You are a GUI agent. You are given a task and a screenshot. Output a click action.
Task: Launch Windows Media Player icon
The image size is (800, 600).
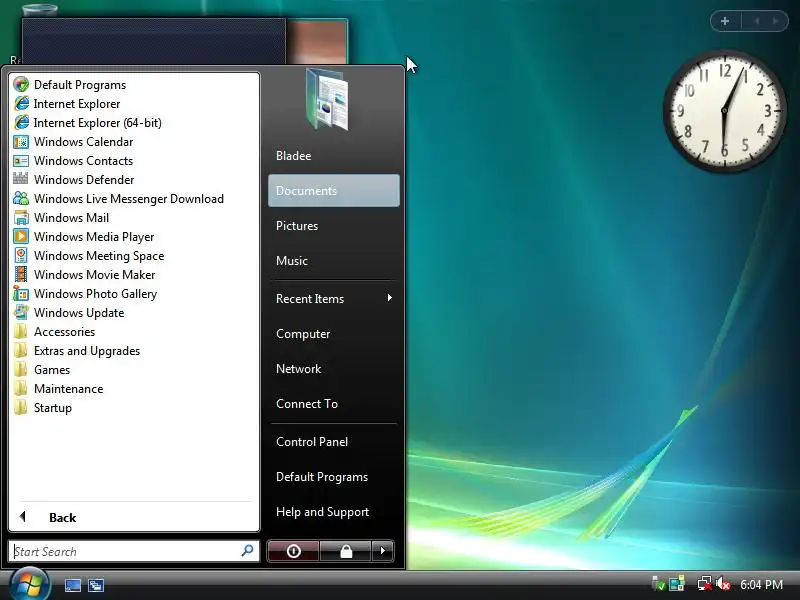click(21, 237)
